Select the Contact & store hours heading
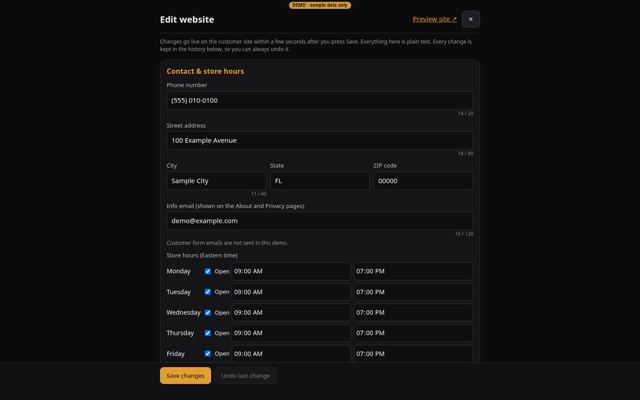 (x=205, y=71)
